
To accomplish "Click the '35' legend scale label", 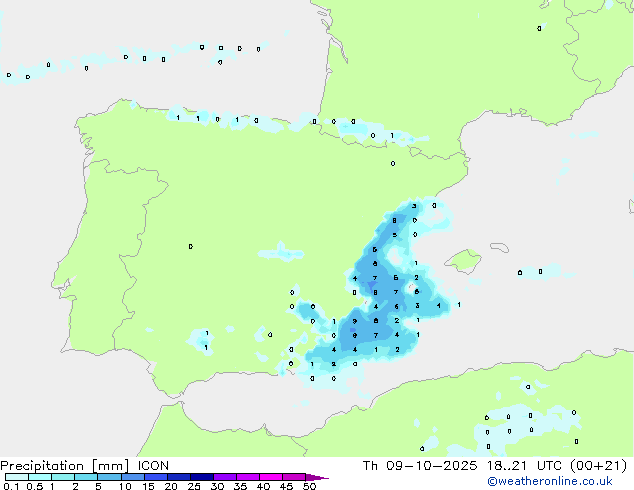I will (x=240, y=486).
